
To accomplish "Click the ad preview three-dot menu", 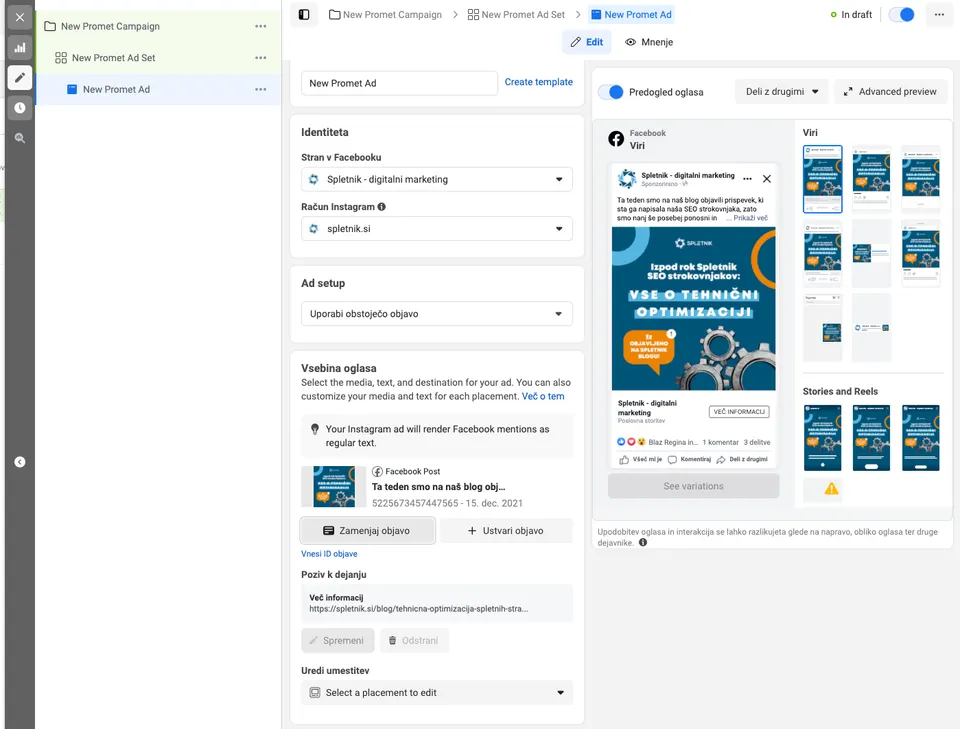I will tap(747, 179).
